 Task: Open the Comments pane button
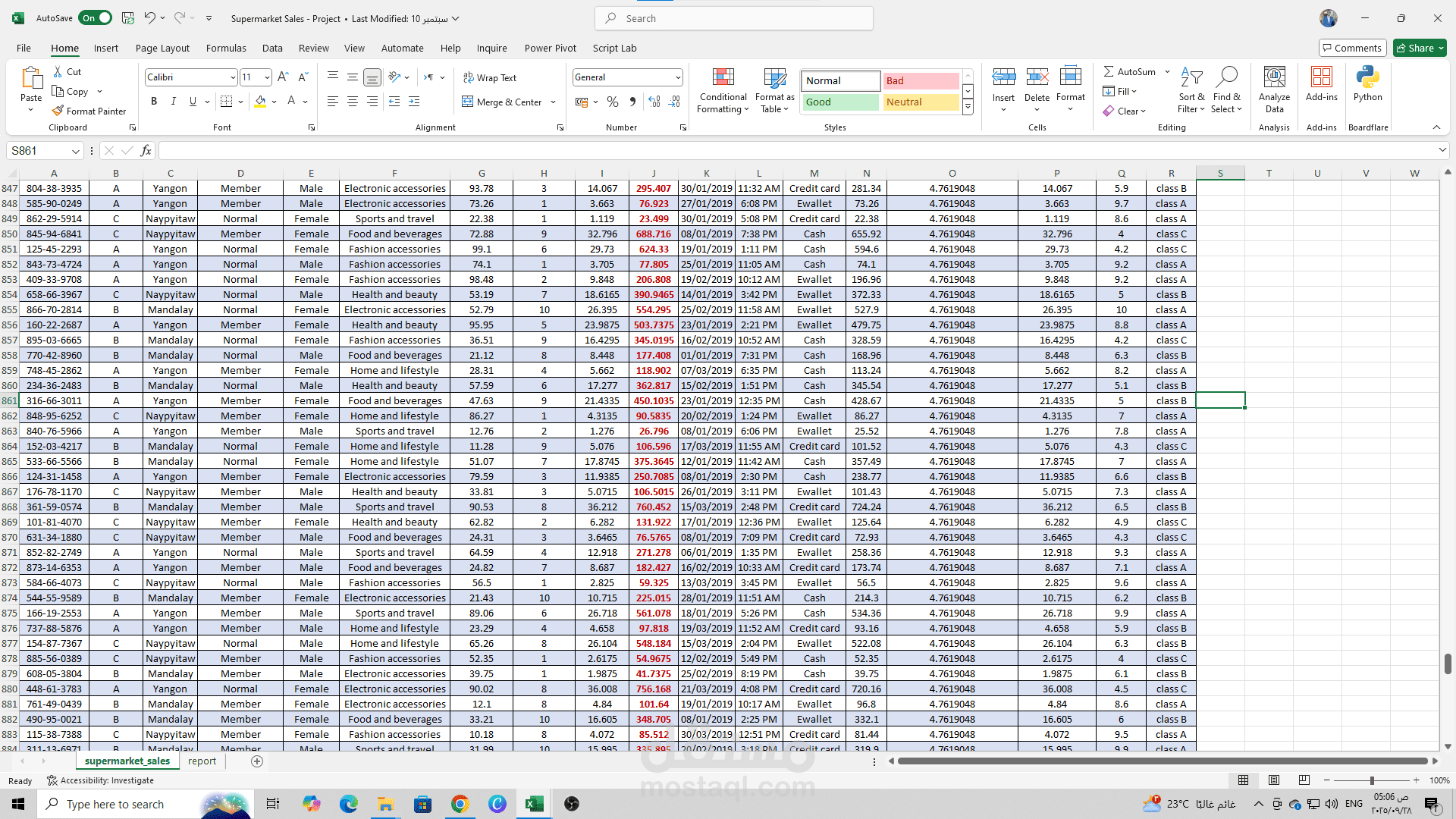[x=1352, y=48]
